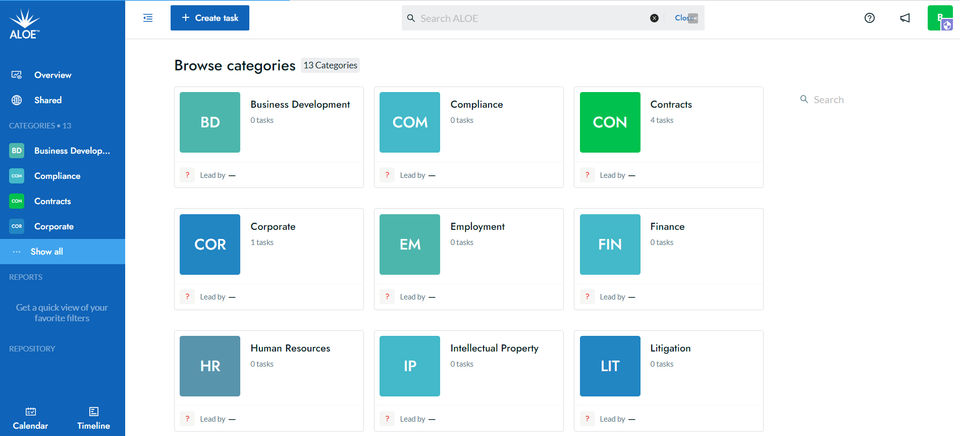Open the Litigation card title
Image resolution: width=960 pixels, height=436 pixels.
[x=670, y=348]
